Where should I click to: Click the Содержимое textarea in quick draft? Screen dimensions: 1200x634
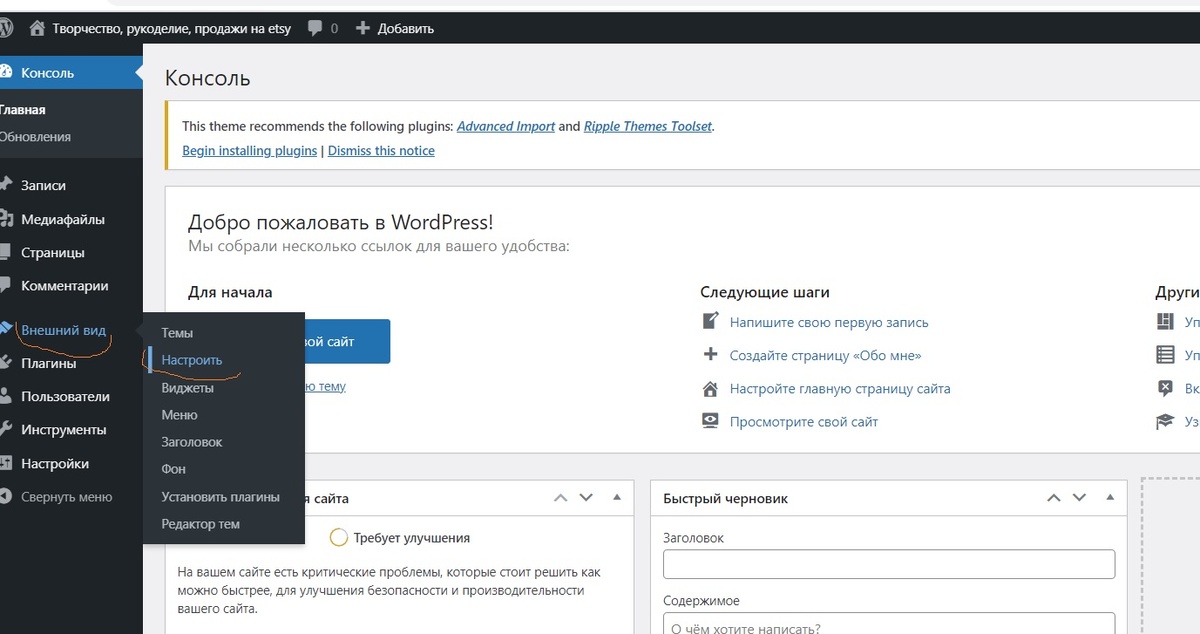pyautogui.click(x=889, y=623)
